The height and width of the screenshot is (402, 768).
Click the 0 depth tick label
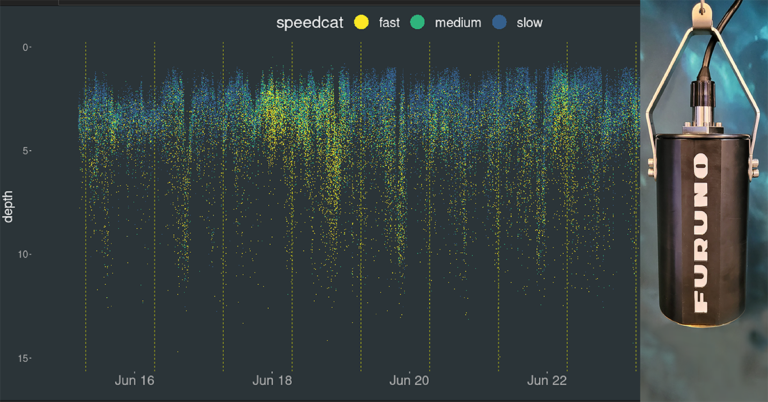[x=26, y=47]
